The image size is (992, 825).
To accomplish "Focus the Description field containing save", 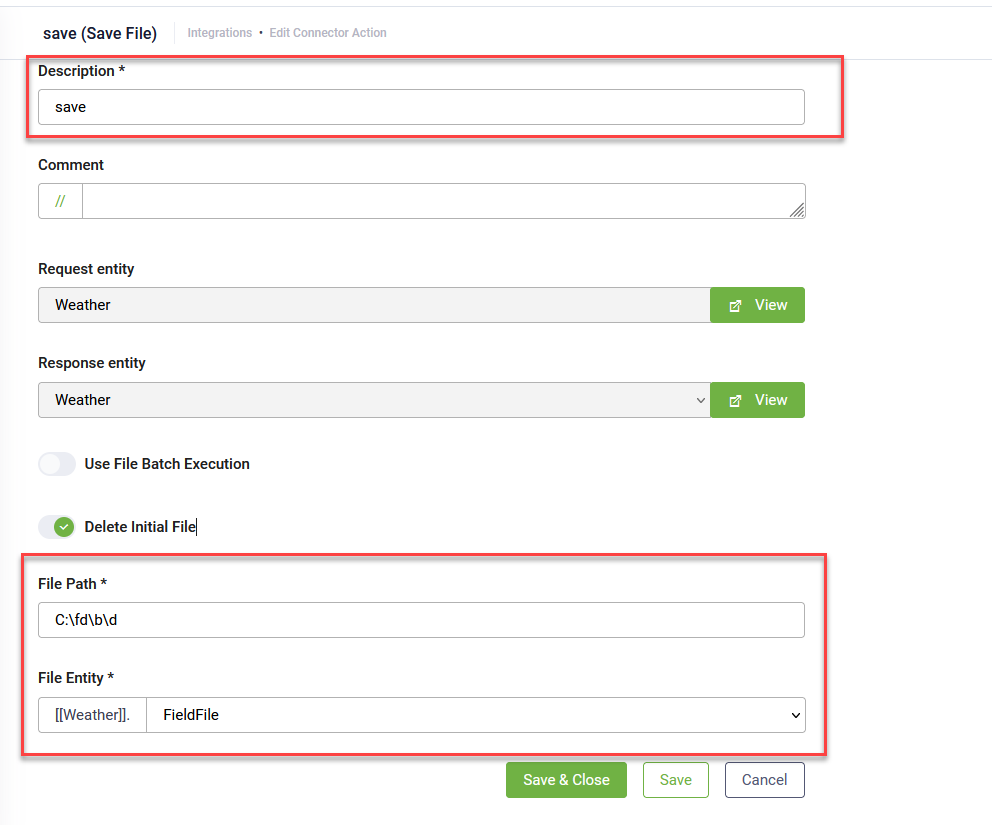I will point(421,107).
